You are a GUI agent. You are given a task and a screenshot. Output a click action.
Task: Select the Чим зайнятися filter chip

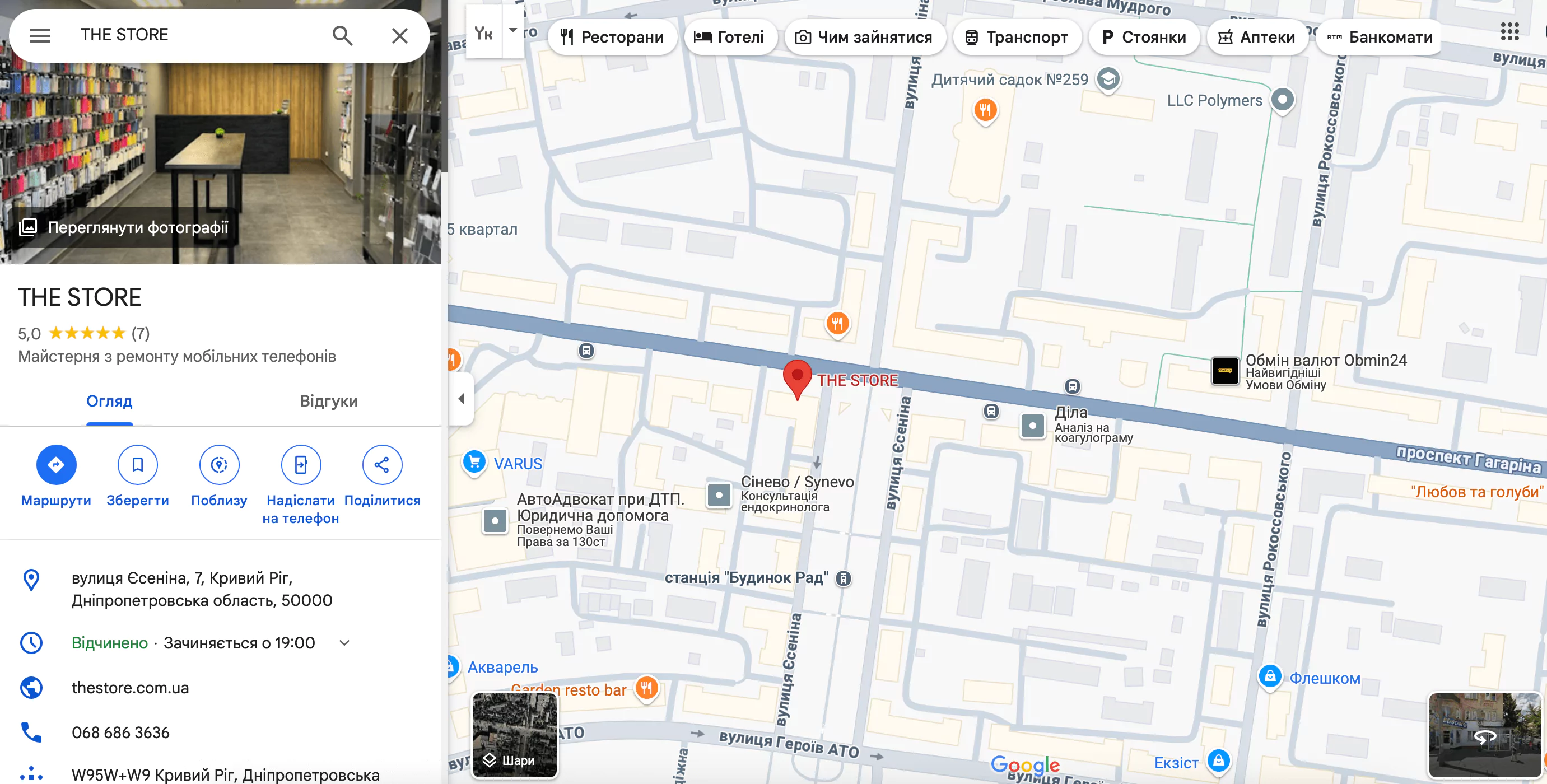coord(864,37)
